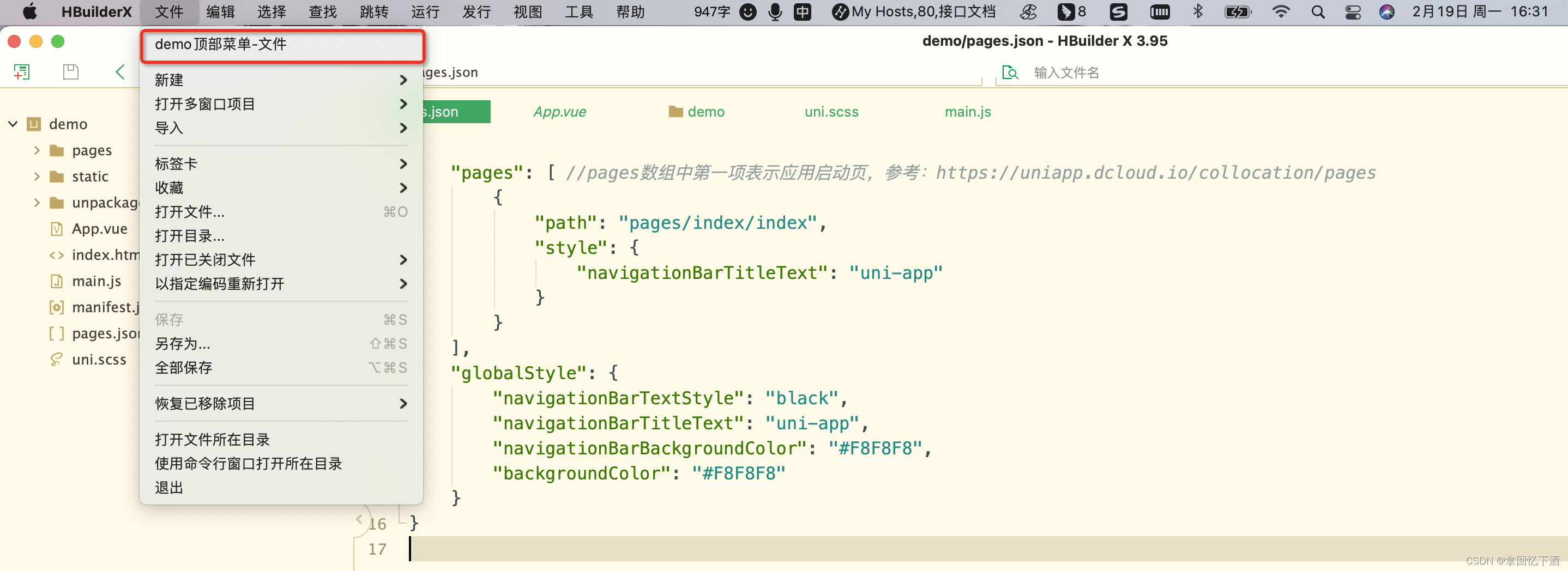1568x571 pixels.
Task: Open the 工具 menu
Action: tap(579, 11)
